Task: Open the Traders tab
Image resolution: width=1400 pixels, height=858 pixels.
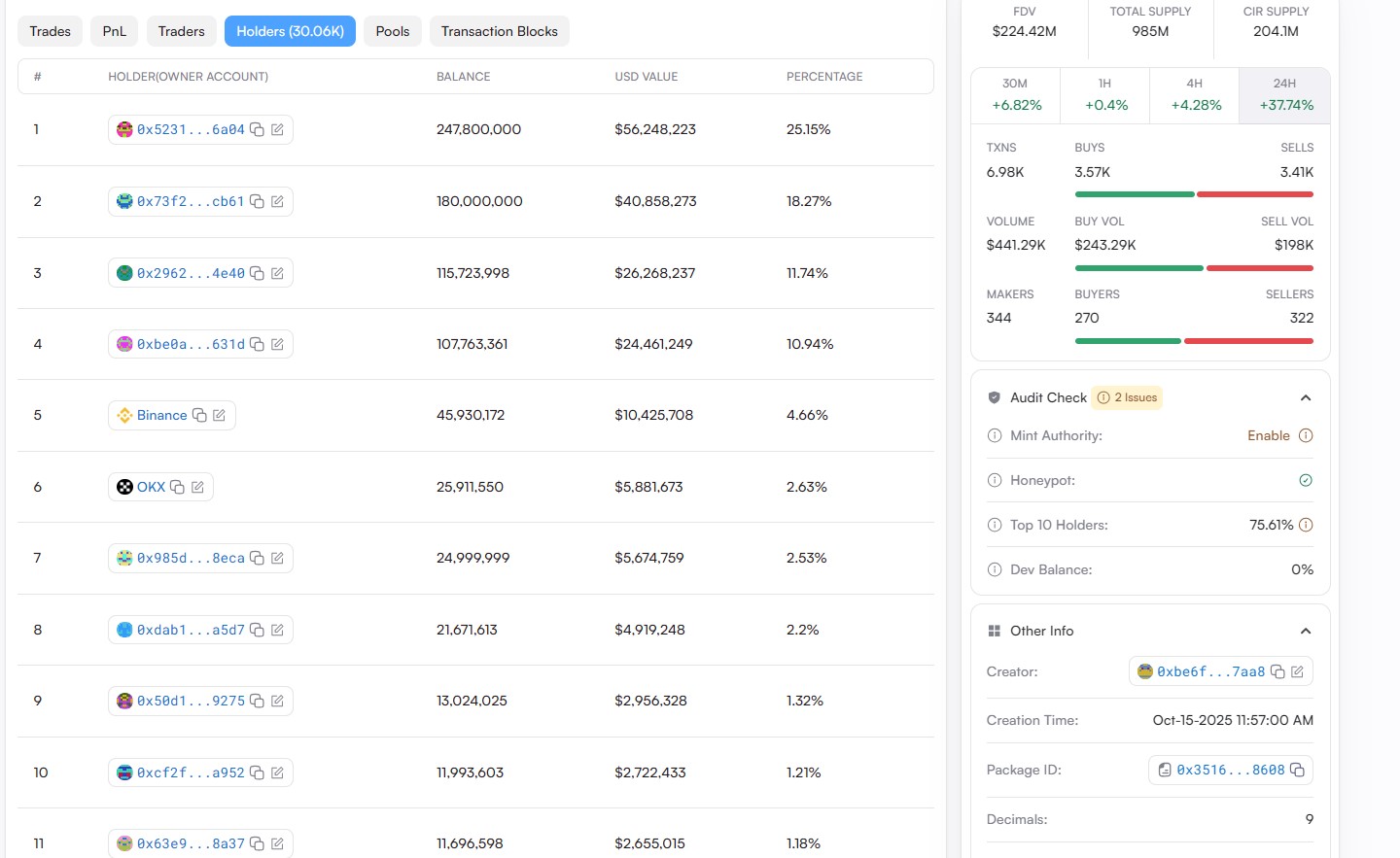Action: point(182,31)
